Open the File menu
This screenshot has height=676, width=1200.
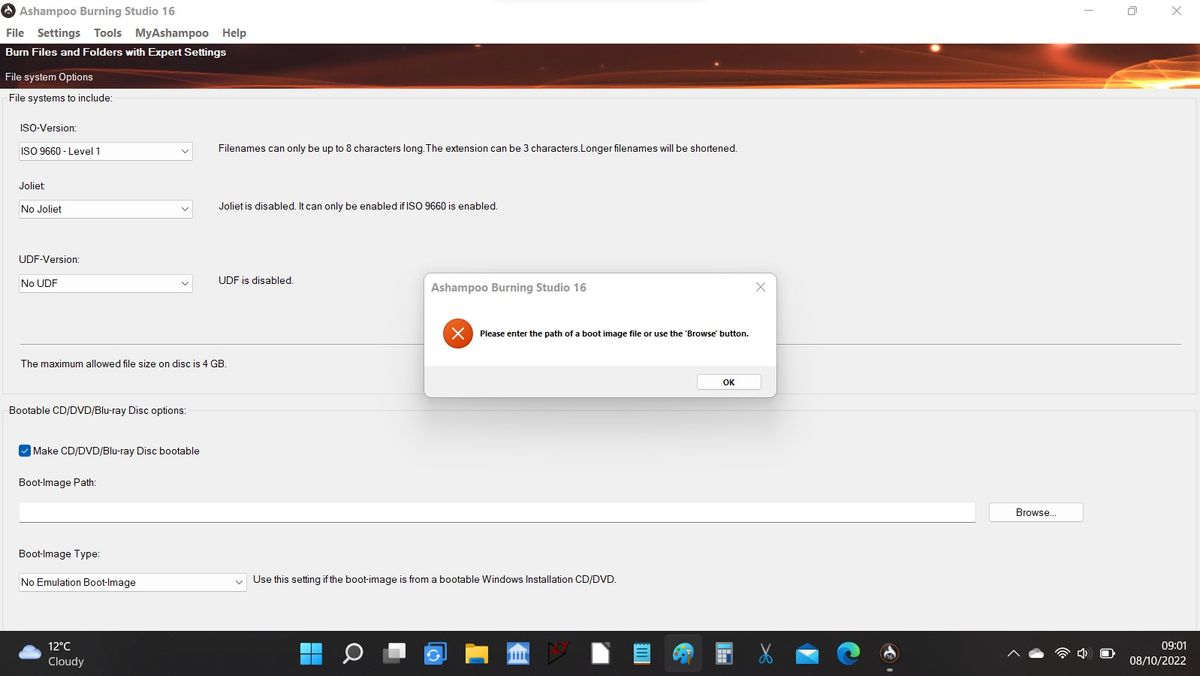(x=15, y=33)
